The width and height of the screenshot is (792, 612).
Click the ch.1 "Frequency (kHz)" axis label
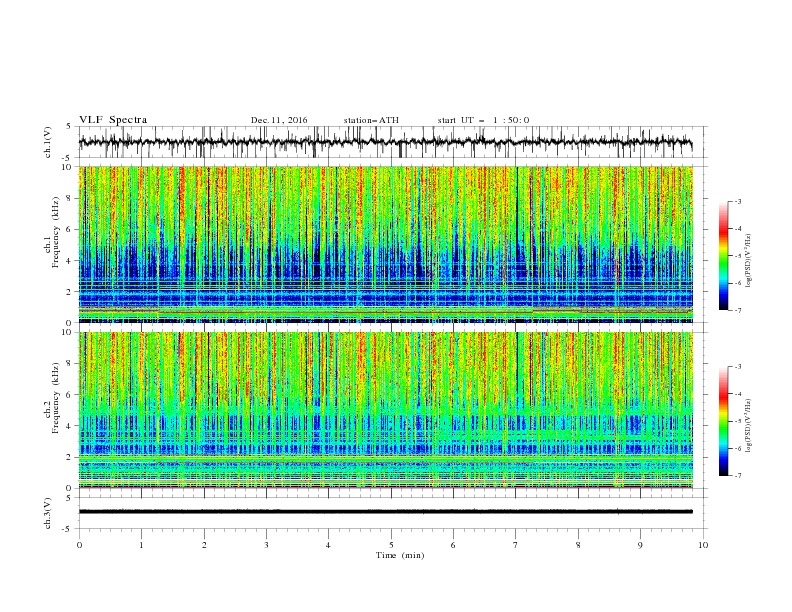click(55, 233)
